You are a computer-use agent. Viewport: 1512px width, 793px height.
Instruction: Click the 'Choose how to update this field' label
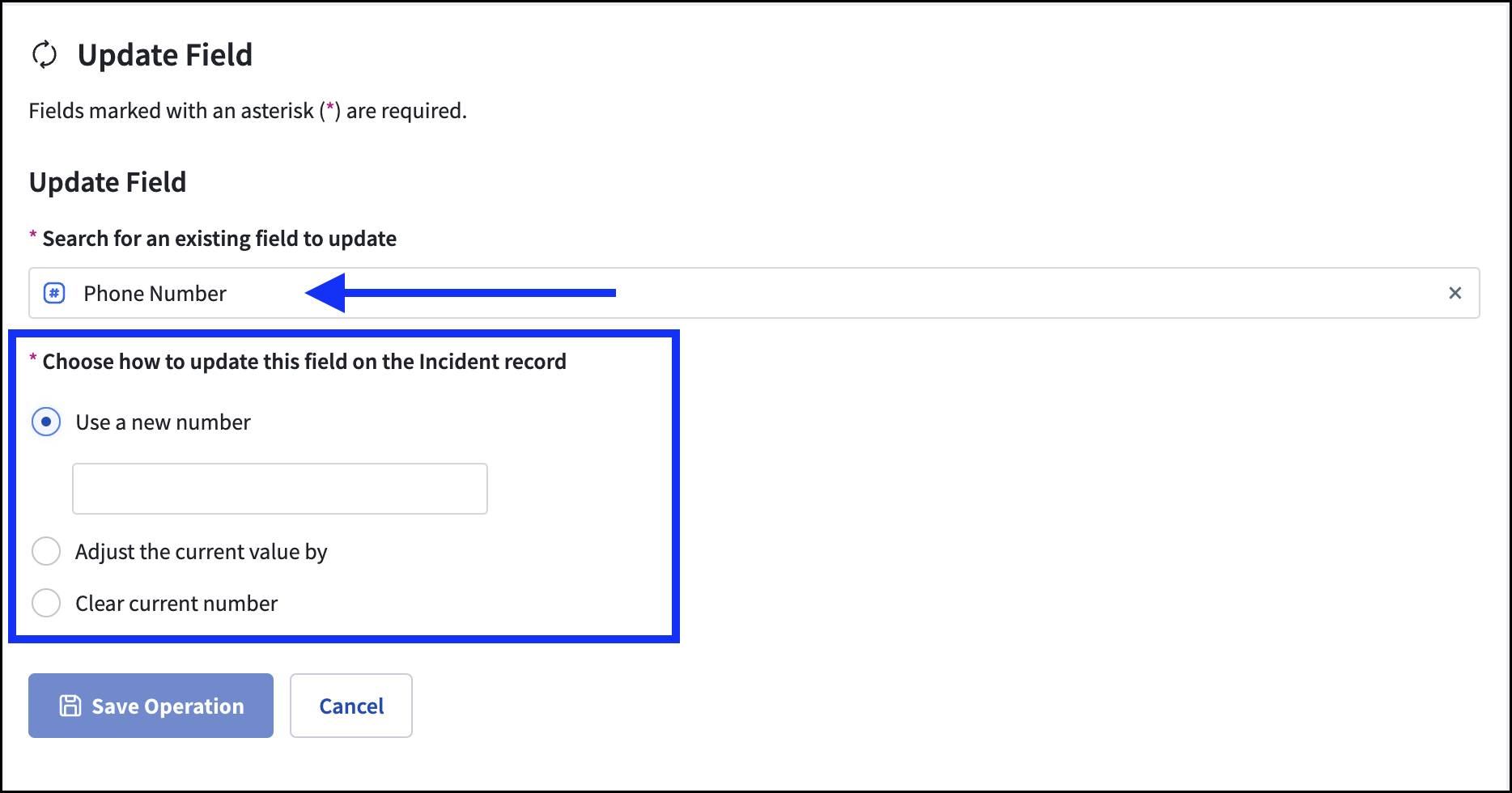pos(304,362)
